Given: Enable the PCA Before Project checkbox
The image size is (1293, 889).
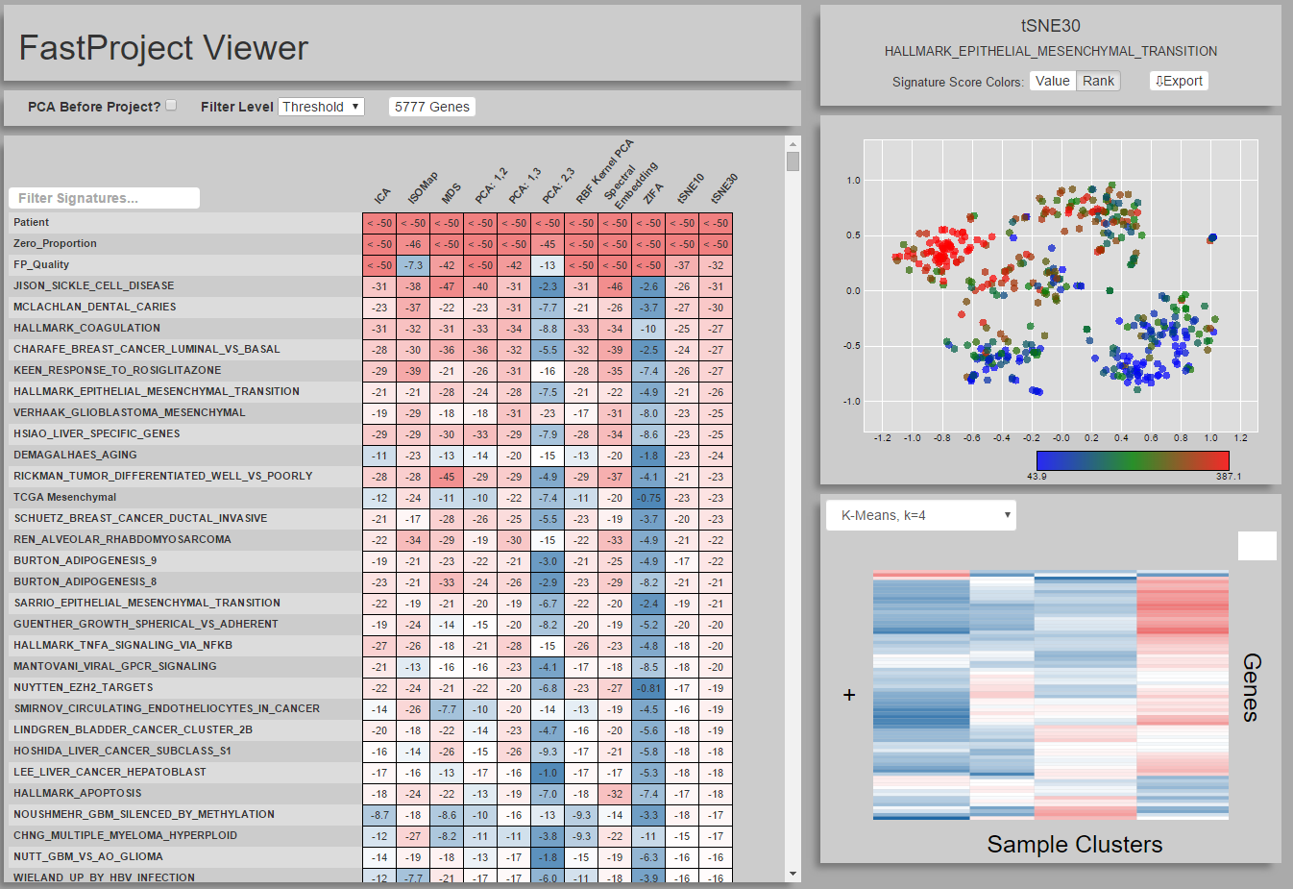Looking at the screenshot, I should point(171,106).
